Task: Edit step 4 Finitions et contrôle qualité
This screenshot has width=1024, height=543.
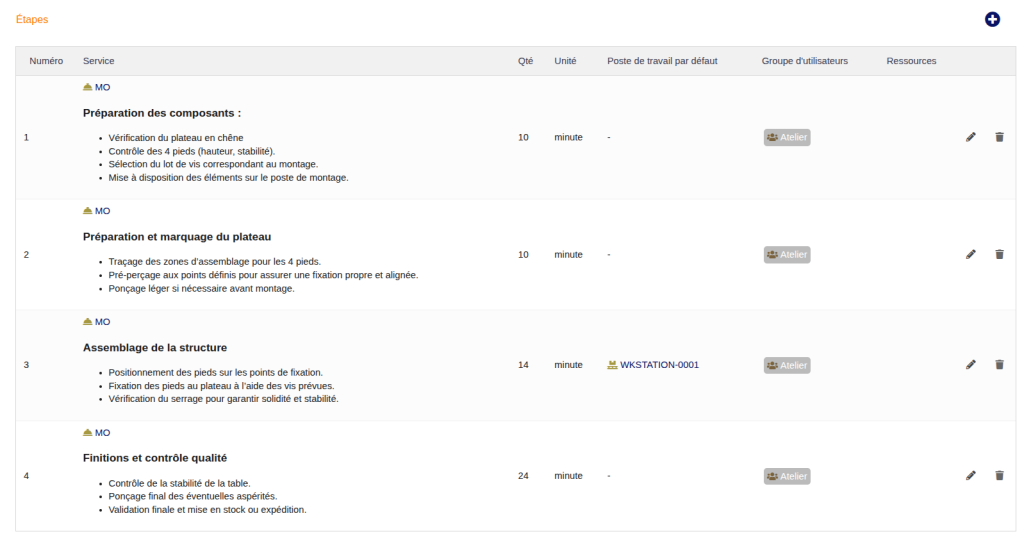Action: pyautogui.click(x=970, y=476)
